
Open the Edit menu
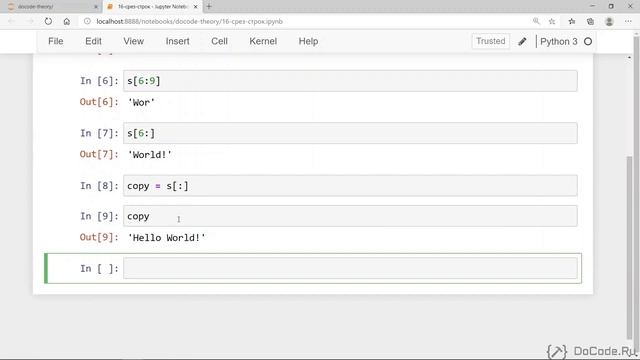click(x=93, y=41)
